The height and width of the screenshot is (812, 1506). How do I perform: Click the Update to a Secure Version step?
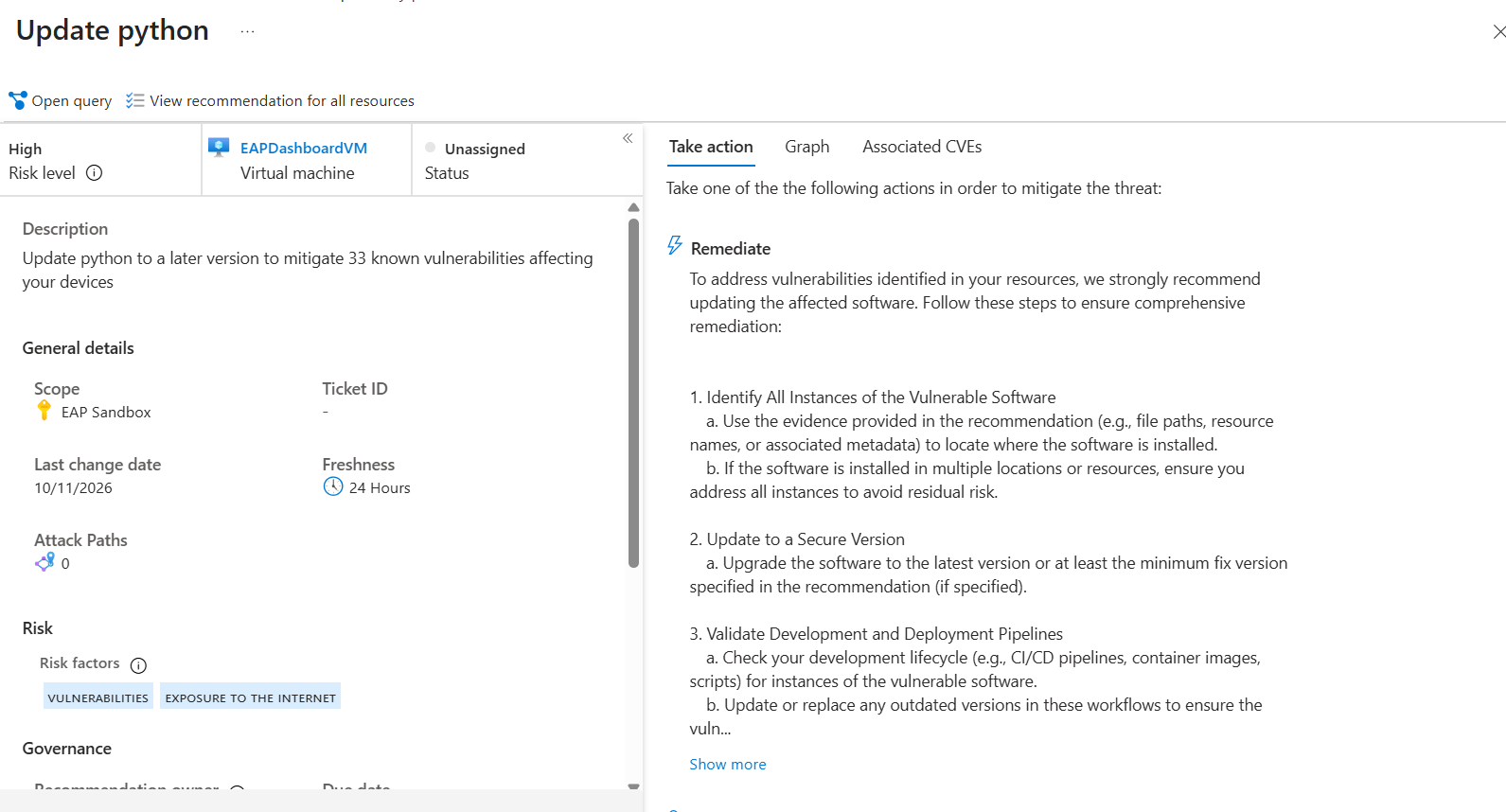[797, 539]
